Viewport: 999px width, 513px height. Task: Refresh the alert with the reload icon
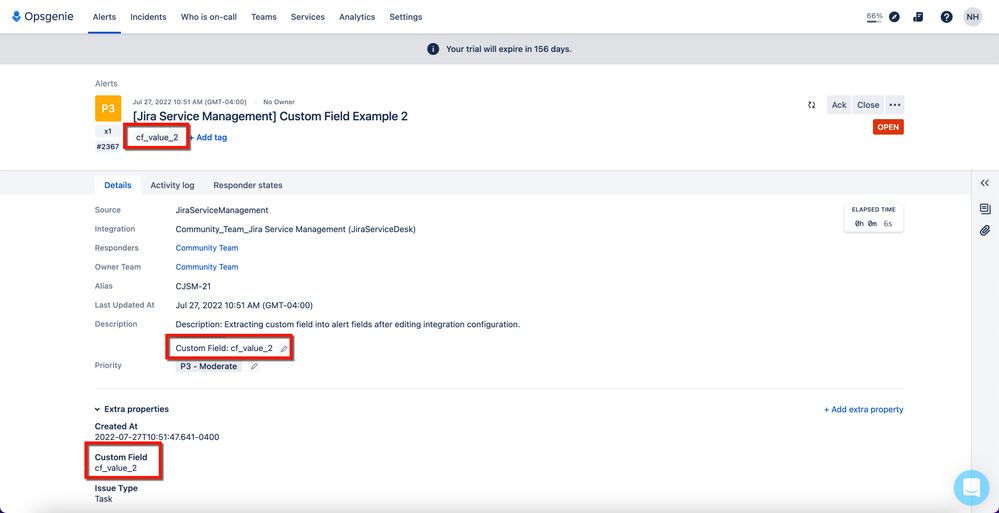tap(812, 105)
